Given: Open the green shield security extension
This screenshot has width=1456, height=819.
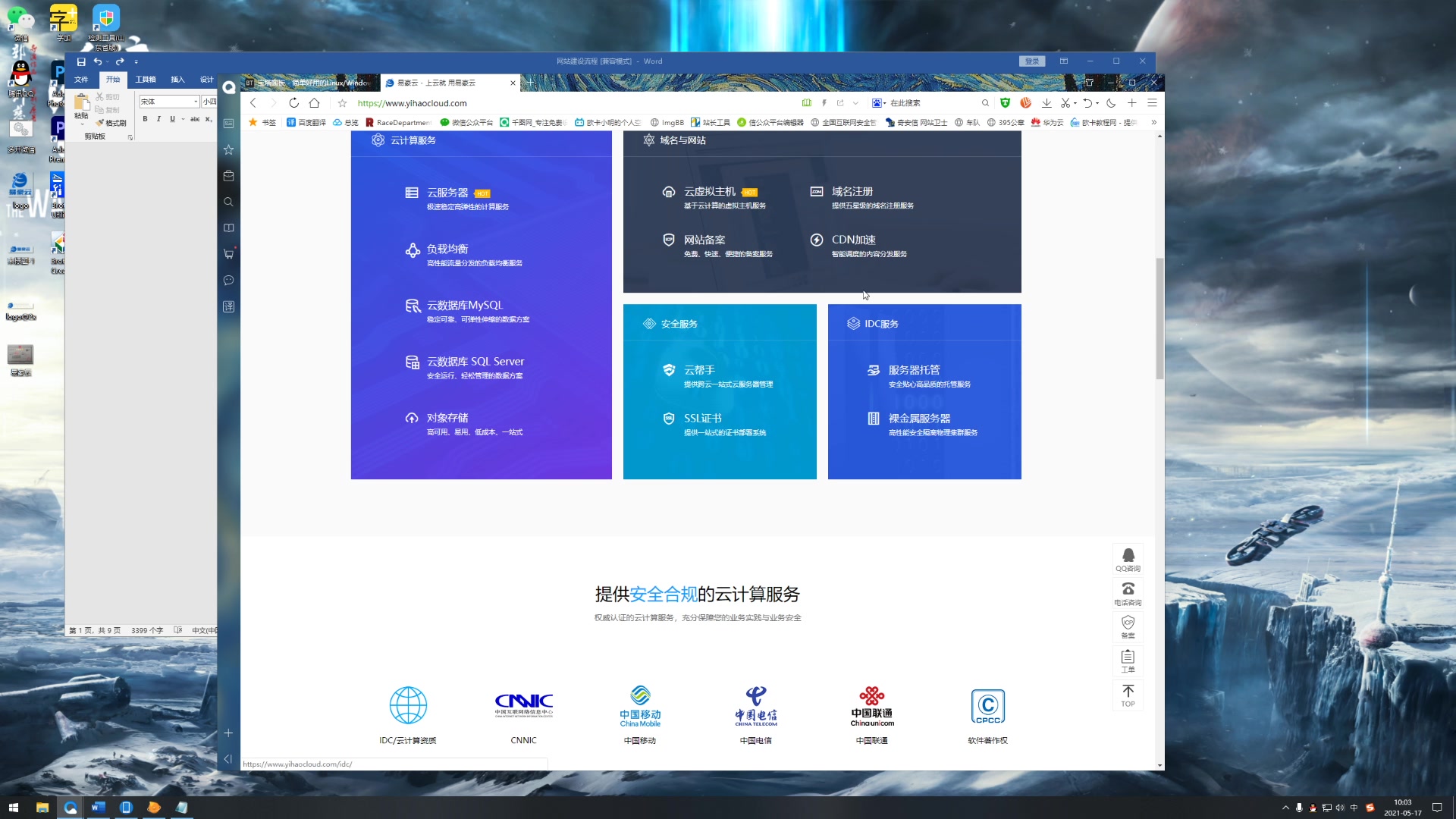Looking at the screenshot, I should [1005, 103].
